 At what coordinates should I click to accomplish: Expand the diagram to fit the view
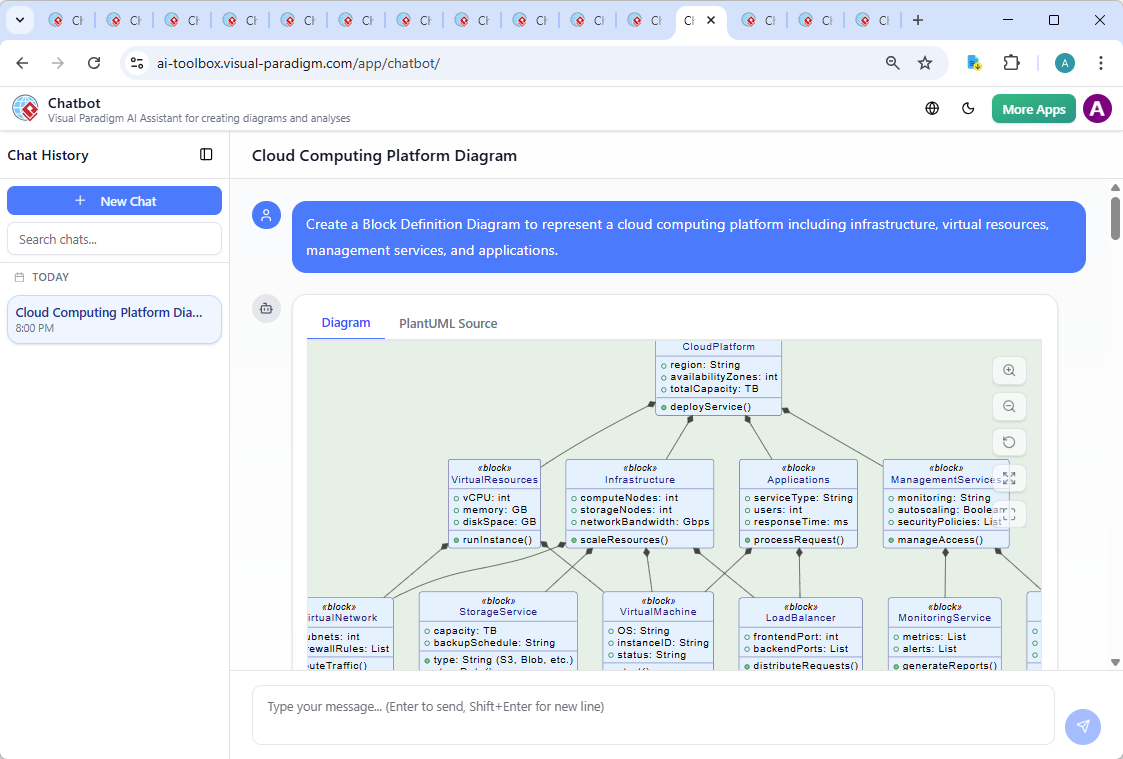[1009, 478]
